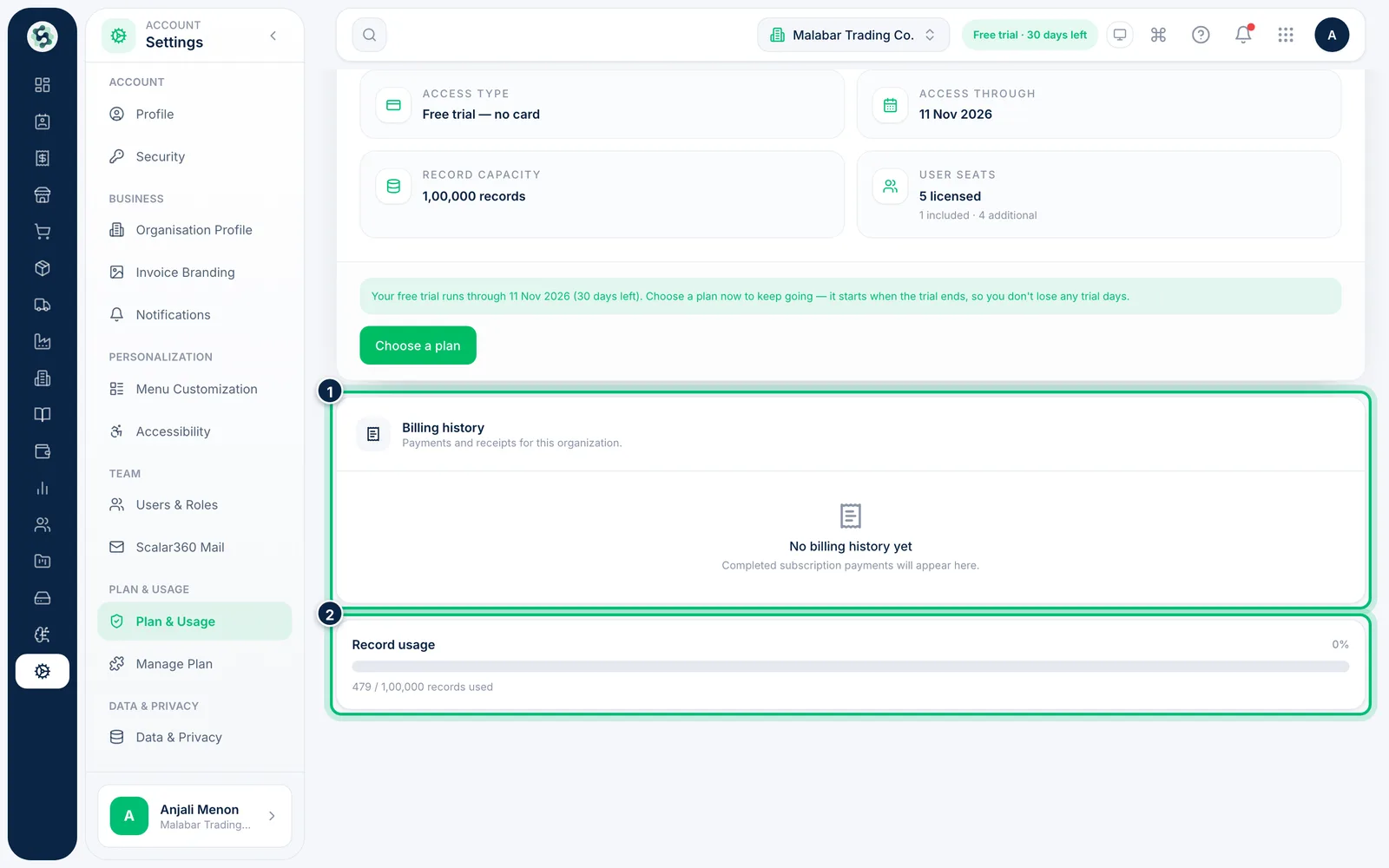Screen dimensions: 1389x868
Task: Open Security settings
Action: point(194,157)
